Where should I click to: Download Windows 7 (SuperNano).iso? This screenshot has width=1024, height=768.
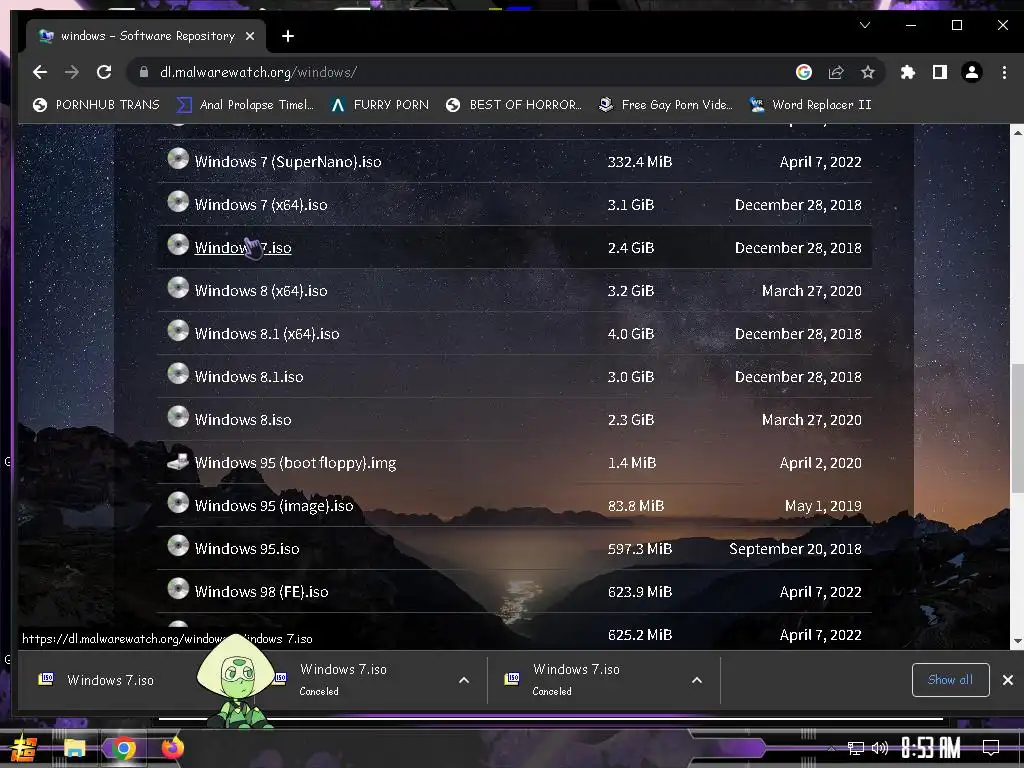pos(288,161)
